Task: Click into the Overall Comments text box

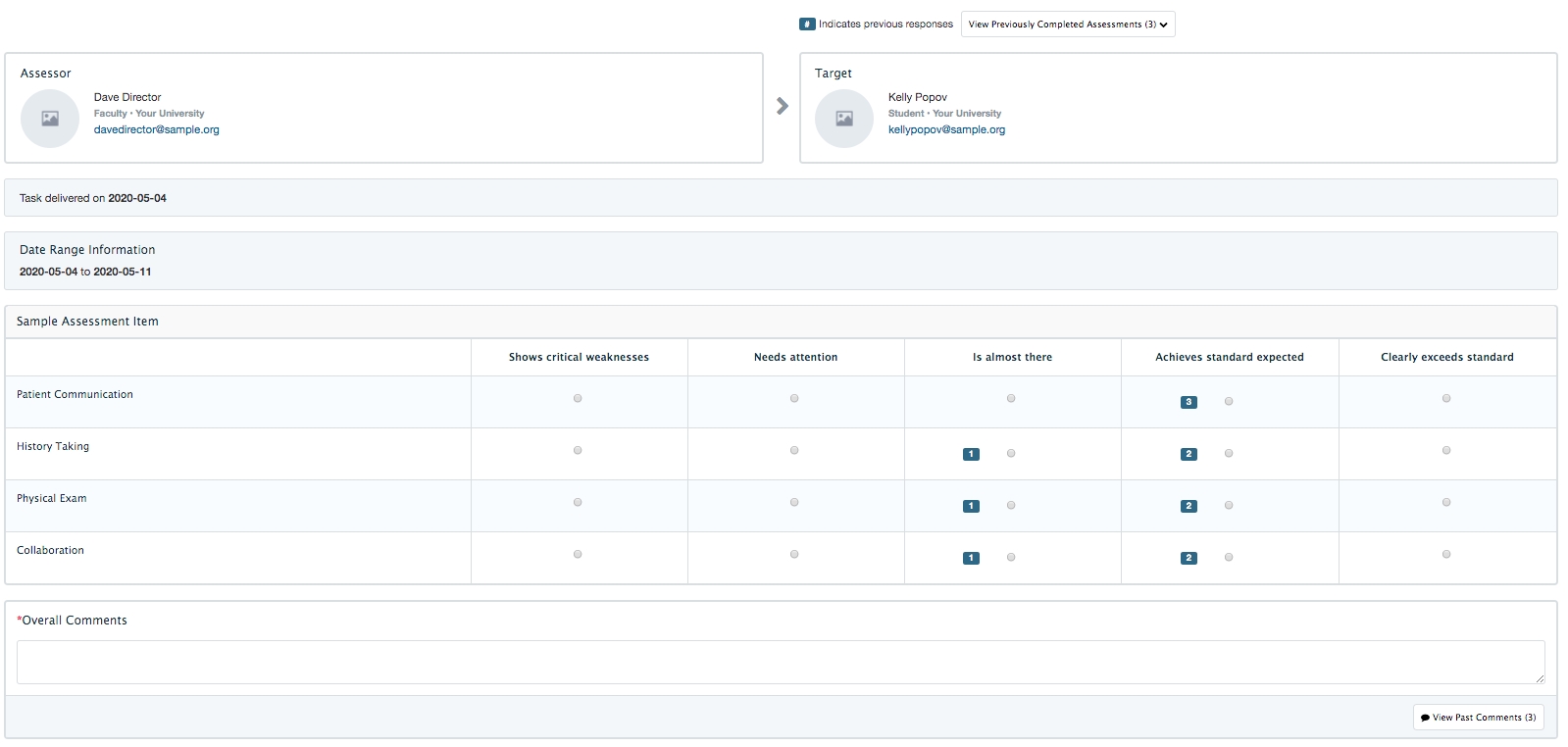Action: [x=780, y=662]
